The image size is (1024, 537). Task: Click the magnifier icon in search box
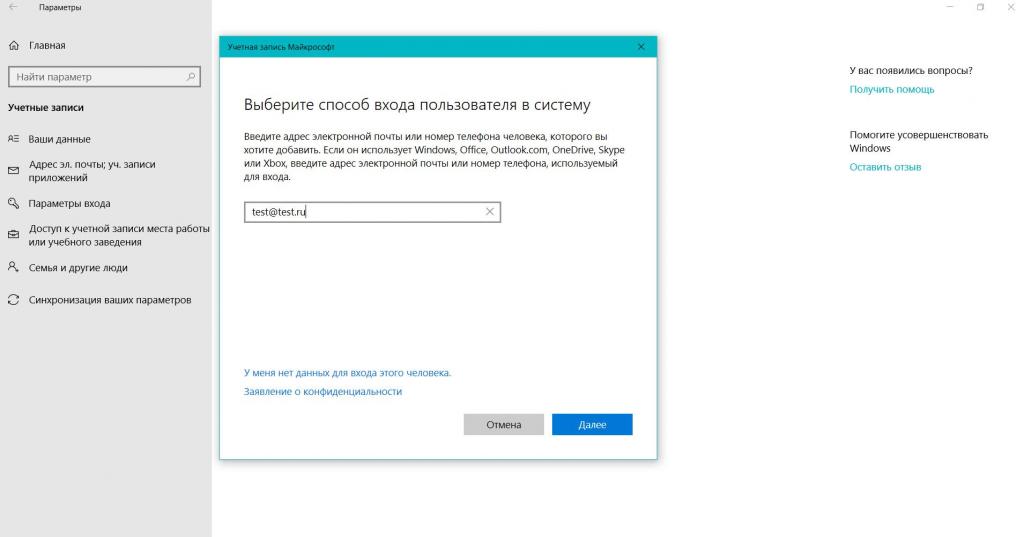(x=191, y=77)
